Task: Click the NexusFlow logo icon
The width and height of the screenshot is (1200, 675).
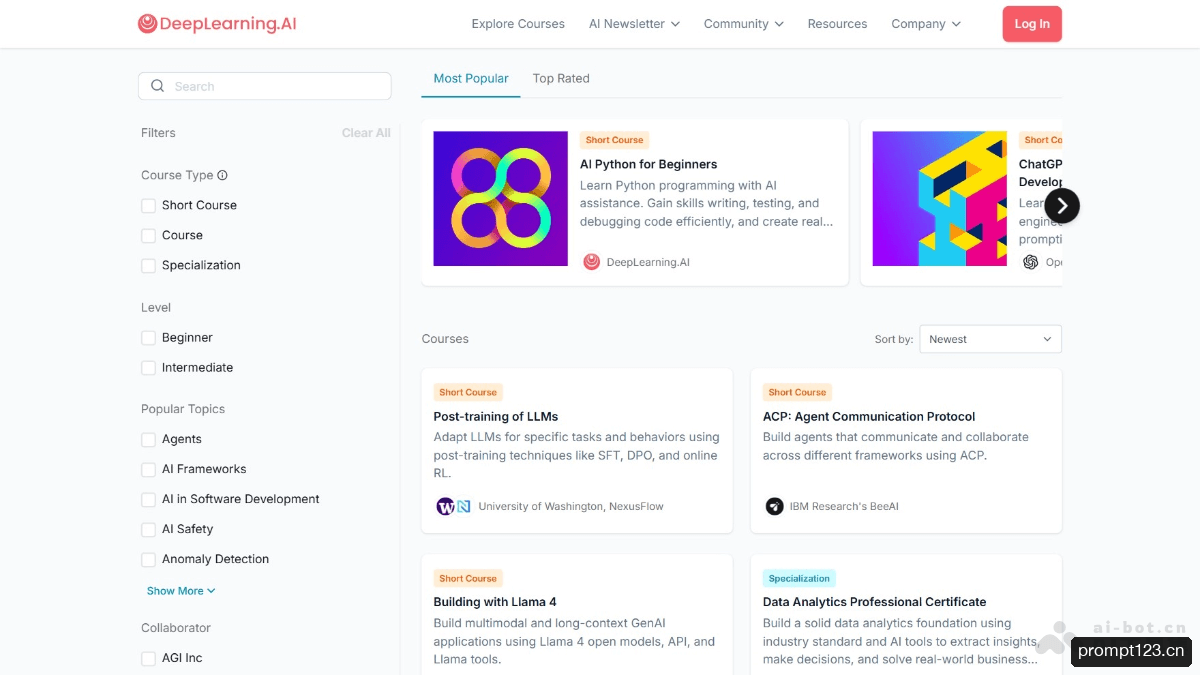Action: (464, 506)
